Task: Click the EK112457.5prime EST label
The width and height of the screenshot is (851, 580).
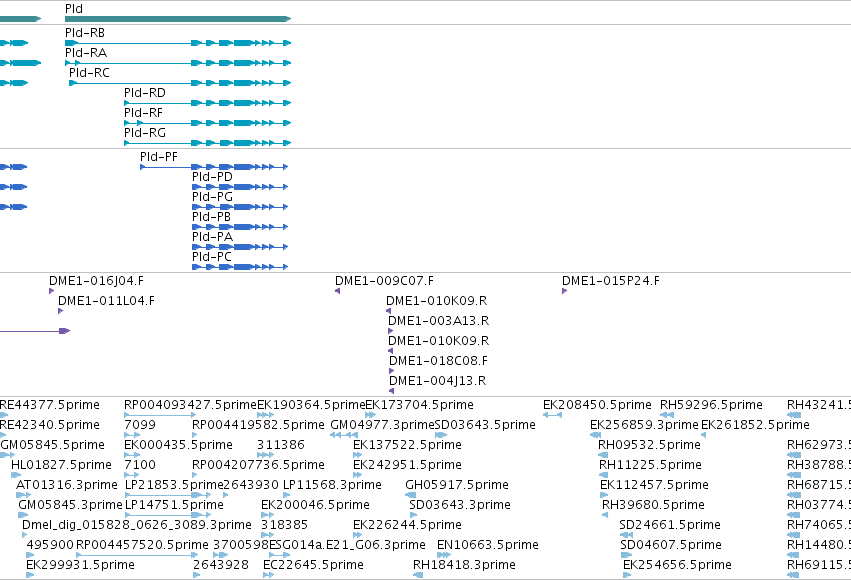Action: click(655, 486)
